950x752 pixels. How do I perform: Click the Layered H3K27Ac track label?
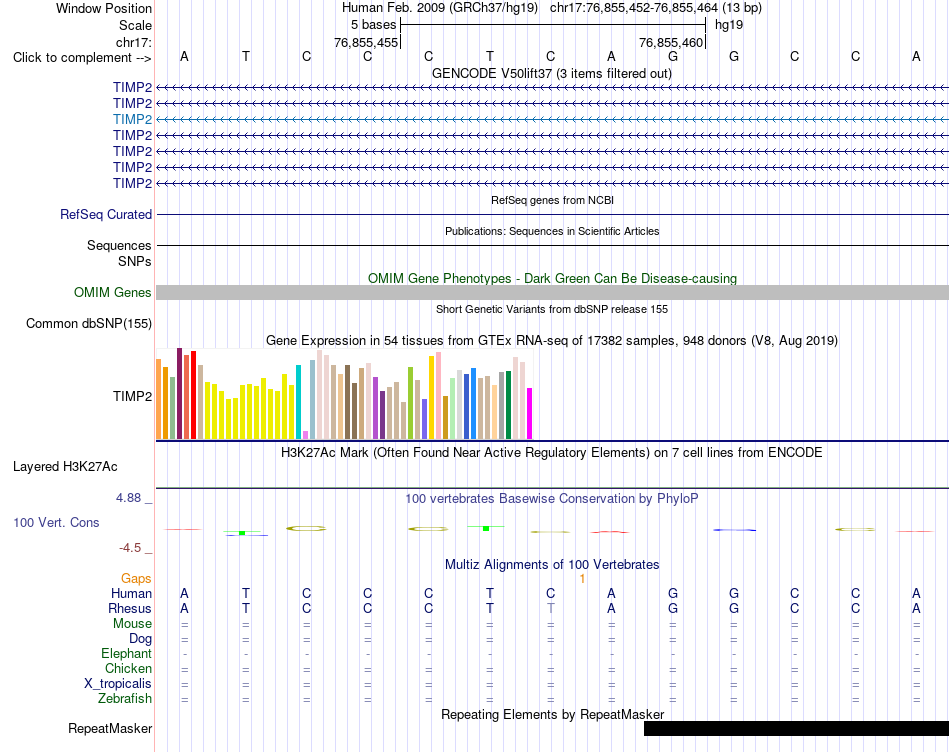pyautogui.click(x=65, y=467)
